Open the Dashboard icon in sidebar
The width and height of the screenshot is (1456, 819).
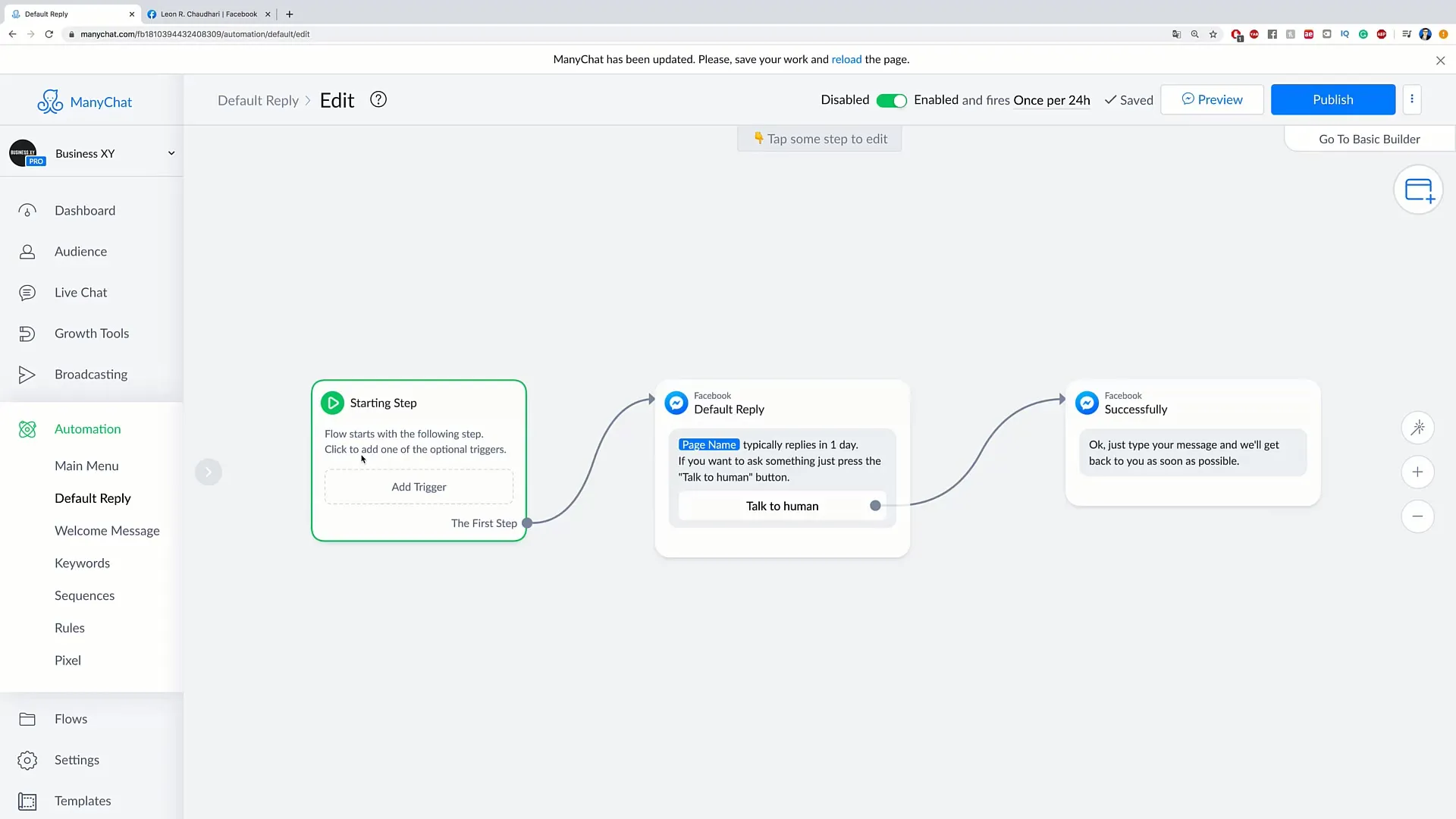tap(27, 211)
